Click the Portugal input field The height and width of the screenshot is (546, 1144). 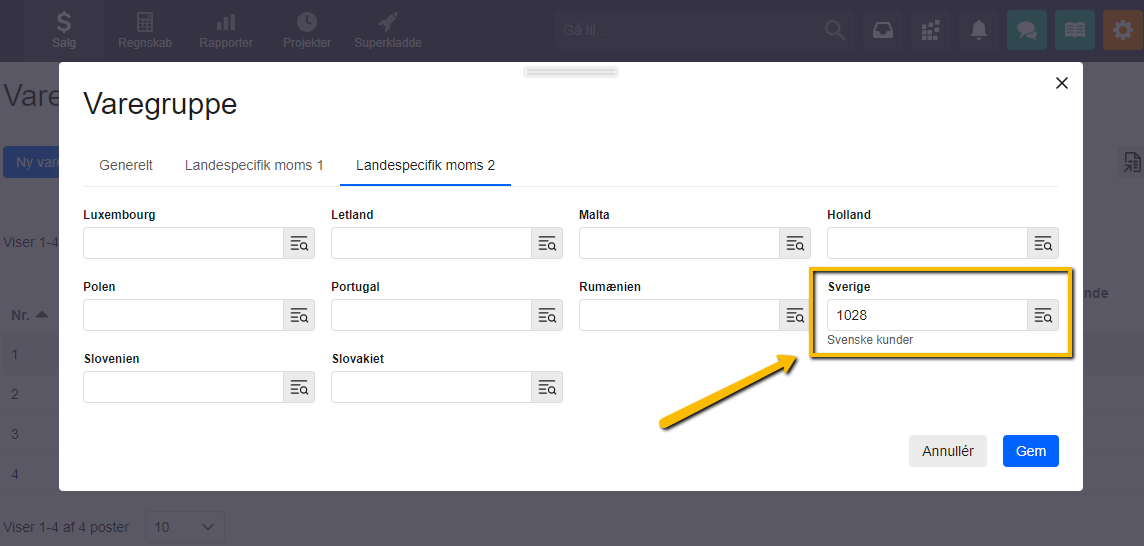click(x=431, y=315)
